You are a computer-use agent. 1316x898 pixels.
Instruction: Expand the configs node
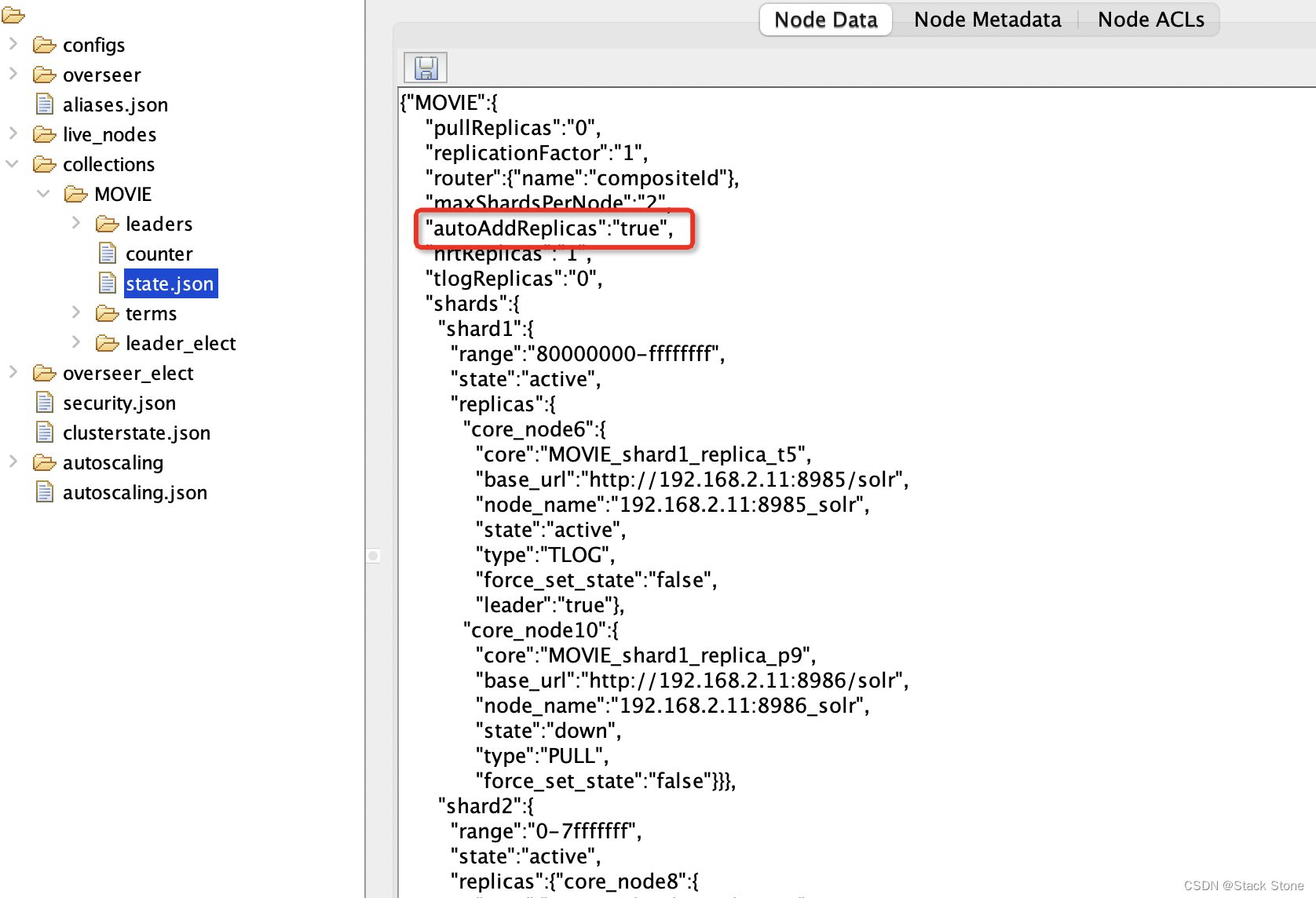pyautogui.click(x=13, y=44)
